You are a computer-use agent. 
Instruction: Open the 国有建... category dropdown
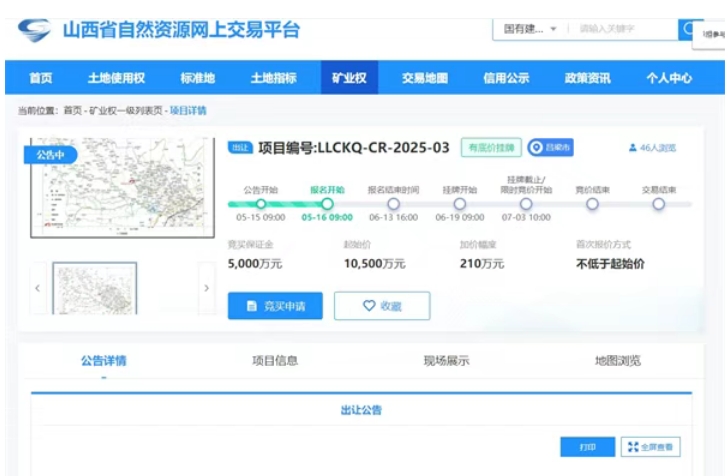(x=530, y=29)
